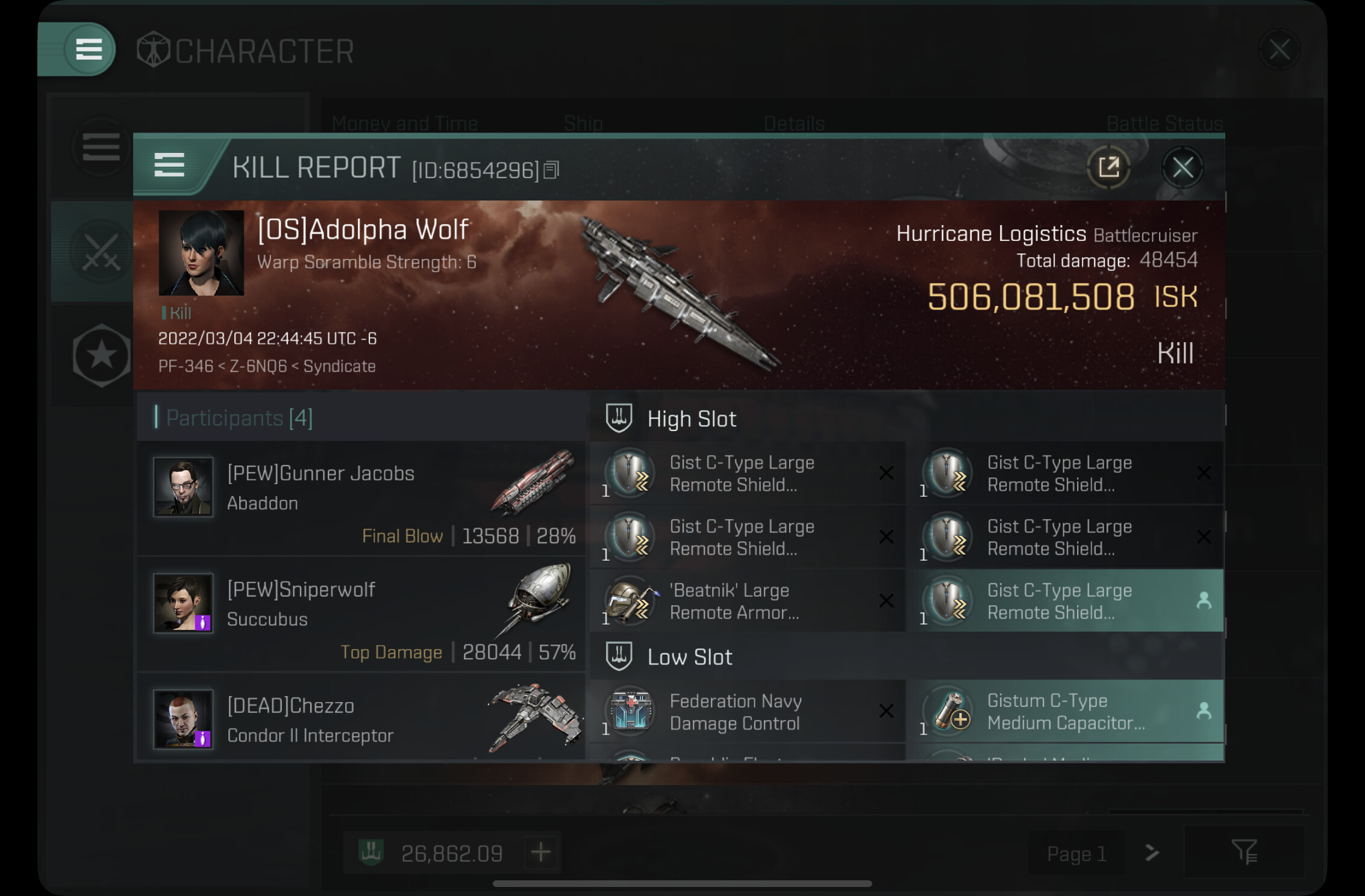Open the filter icon at bottom right
This screenshot has width=1365, height=896.
1245,852
